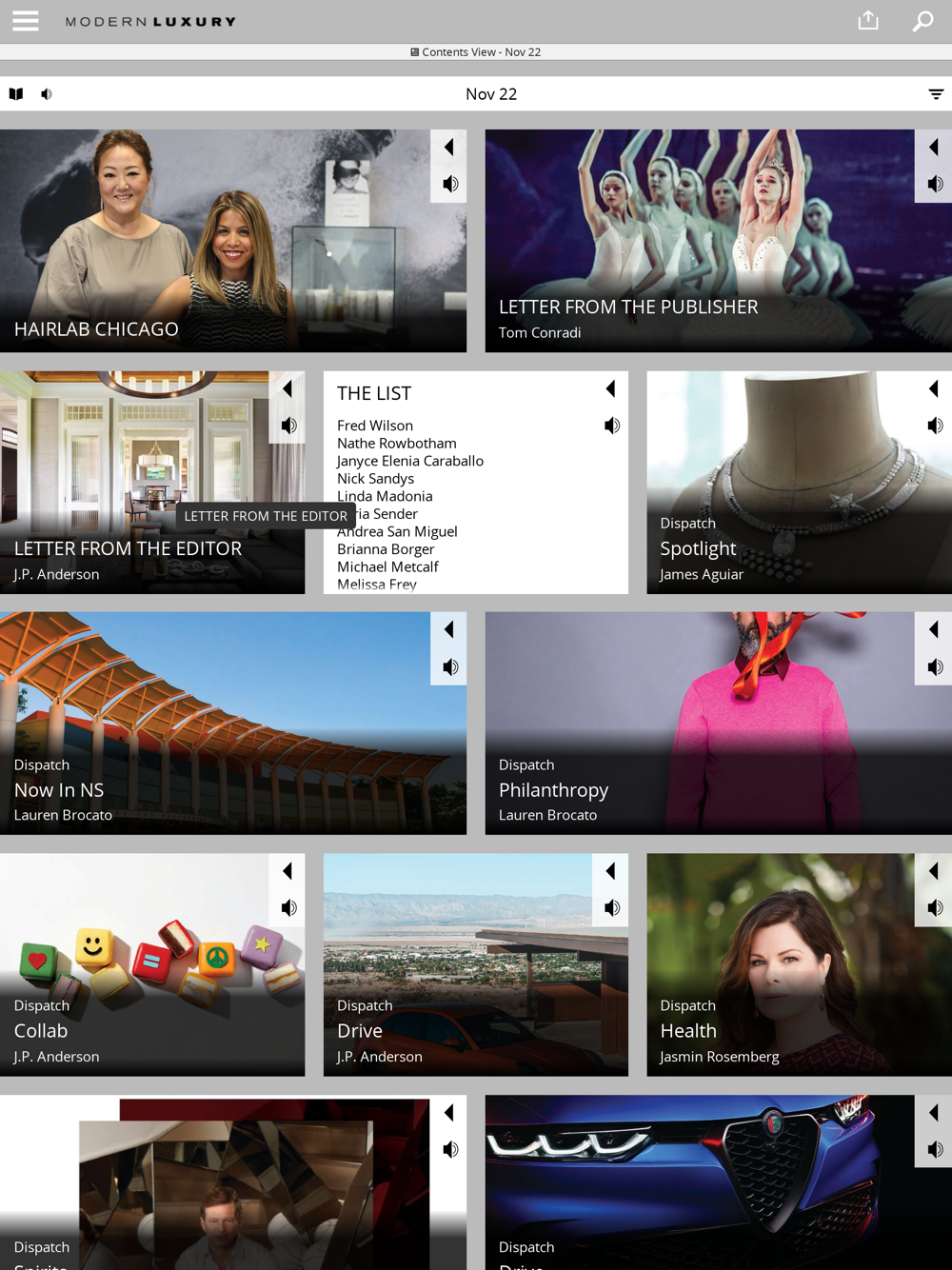Open the filter list icon
Screen dimensions: 952x1270
(x=936, y=94)
